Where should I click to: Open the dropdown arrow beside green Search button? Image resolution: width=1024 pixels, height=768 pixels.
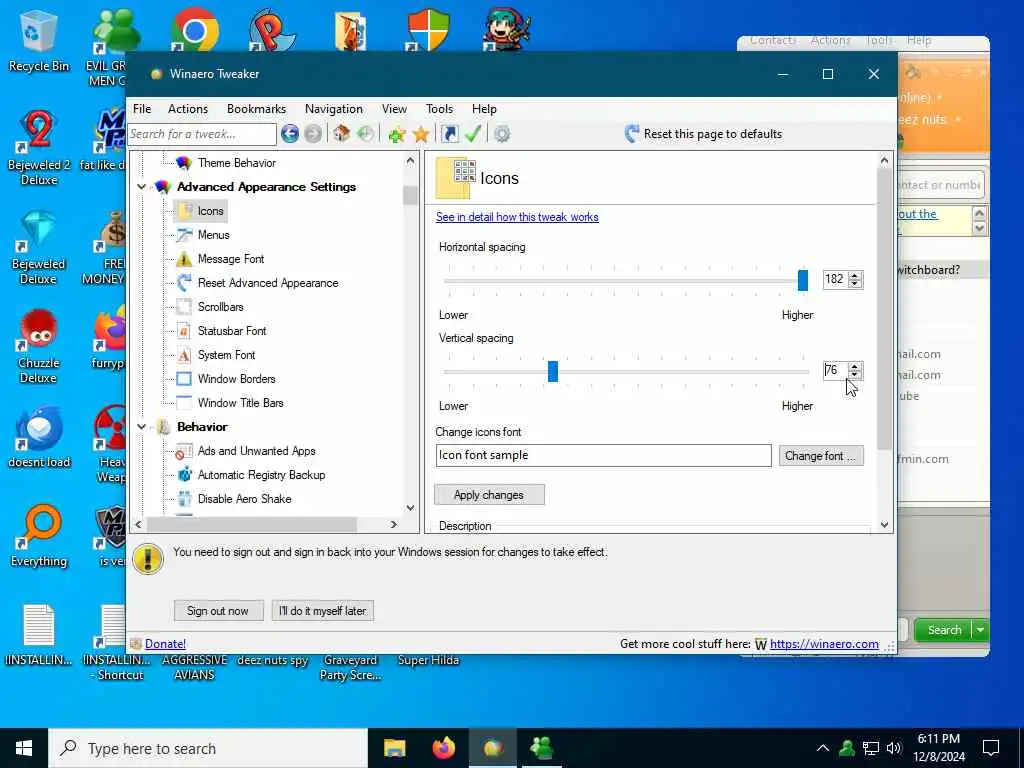980,630
